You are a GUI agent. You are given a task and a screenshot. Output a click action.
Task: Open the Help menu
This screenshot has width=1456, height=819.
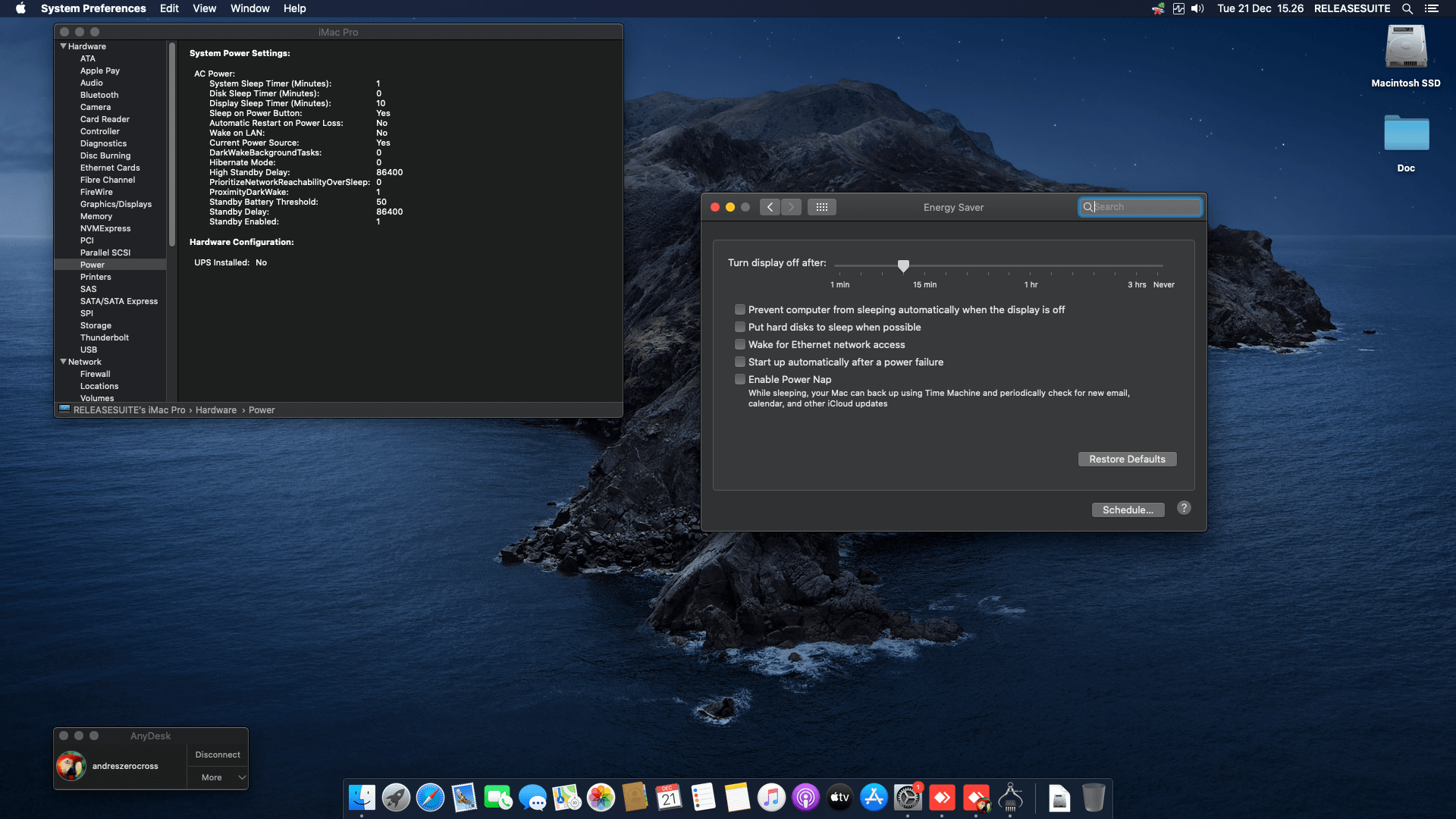tap(294, 8)
